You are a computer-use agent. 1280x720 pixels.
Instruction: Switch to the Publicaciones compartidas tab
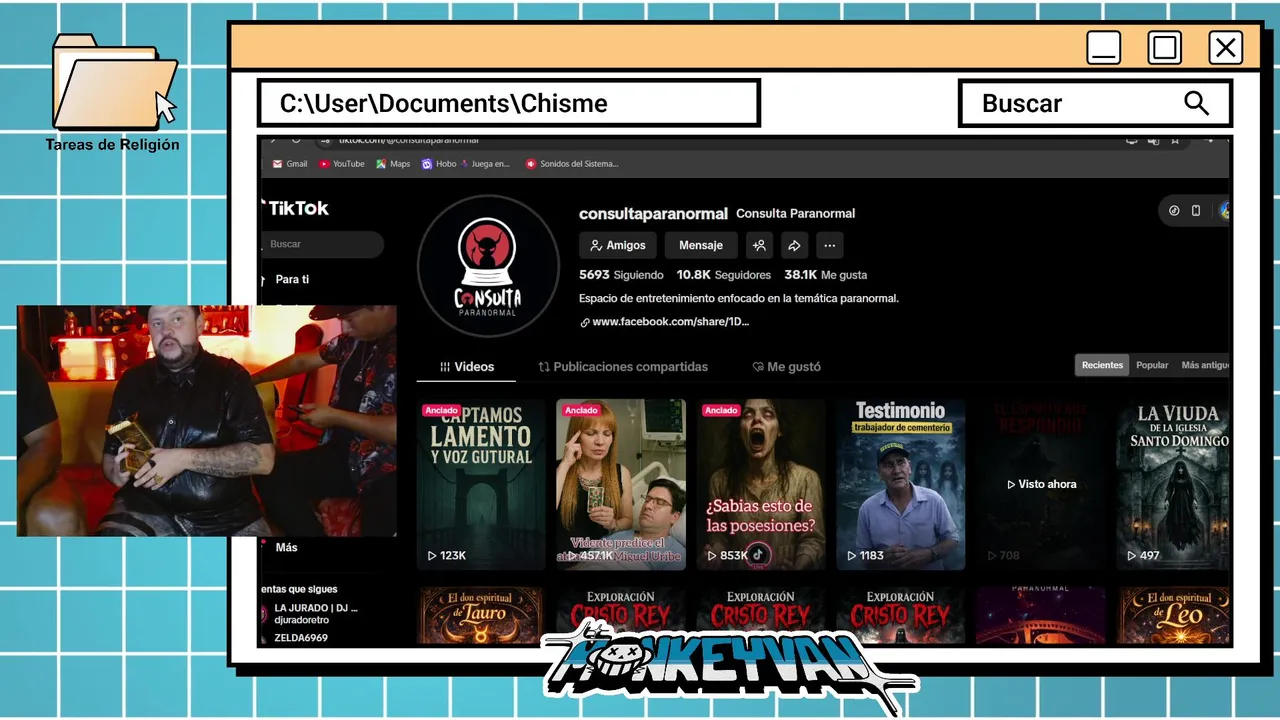(622, 367)
